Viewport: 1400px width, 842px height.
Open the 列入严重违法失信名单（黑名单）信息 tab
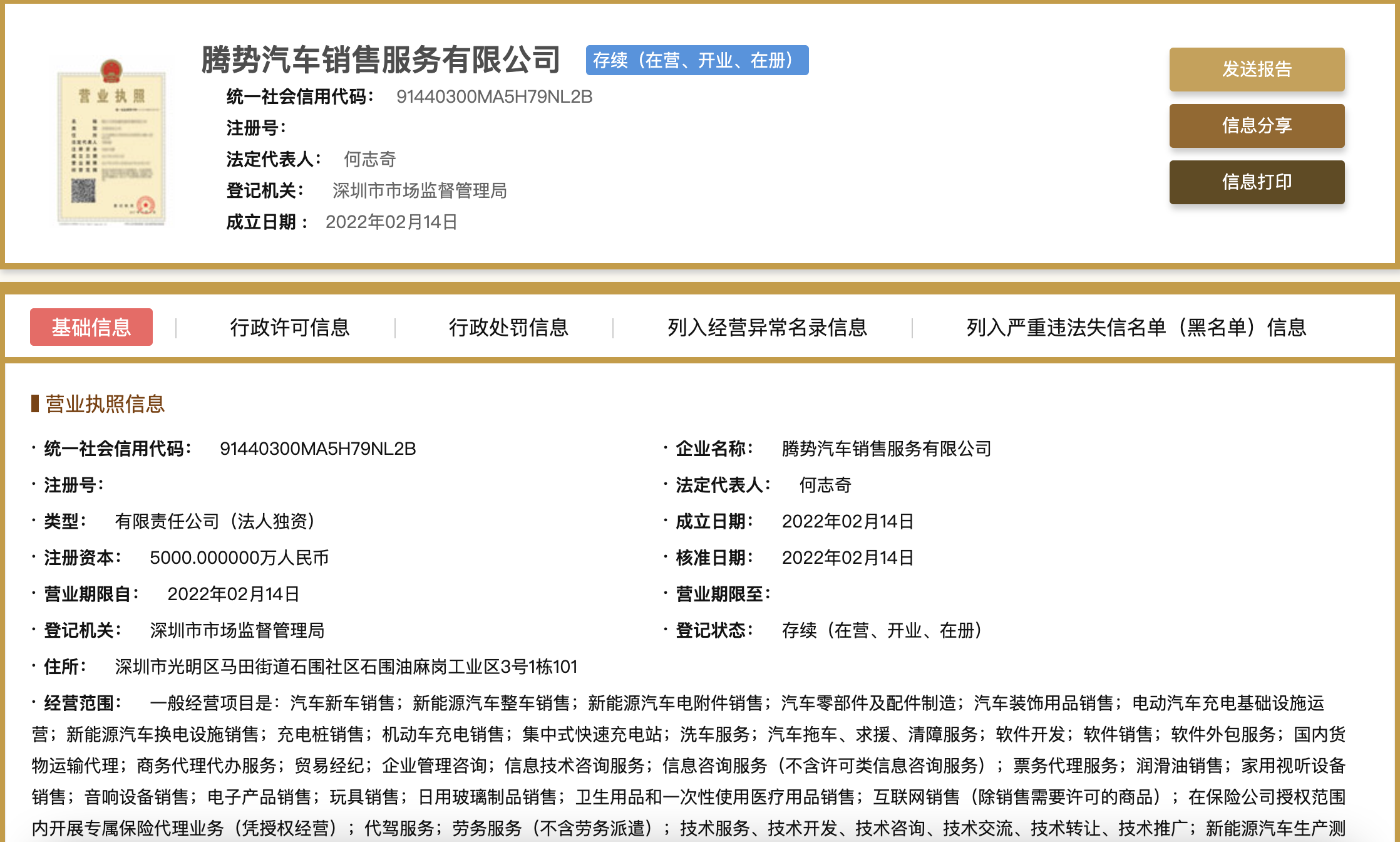(1136, 327)
